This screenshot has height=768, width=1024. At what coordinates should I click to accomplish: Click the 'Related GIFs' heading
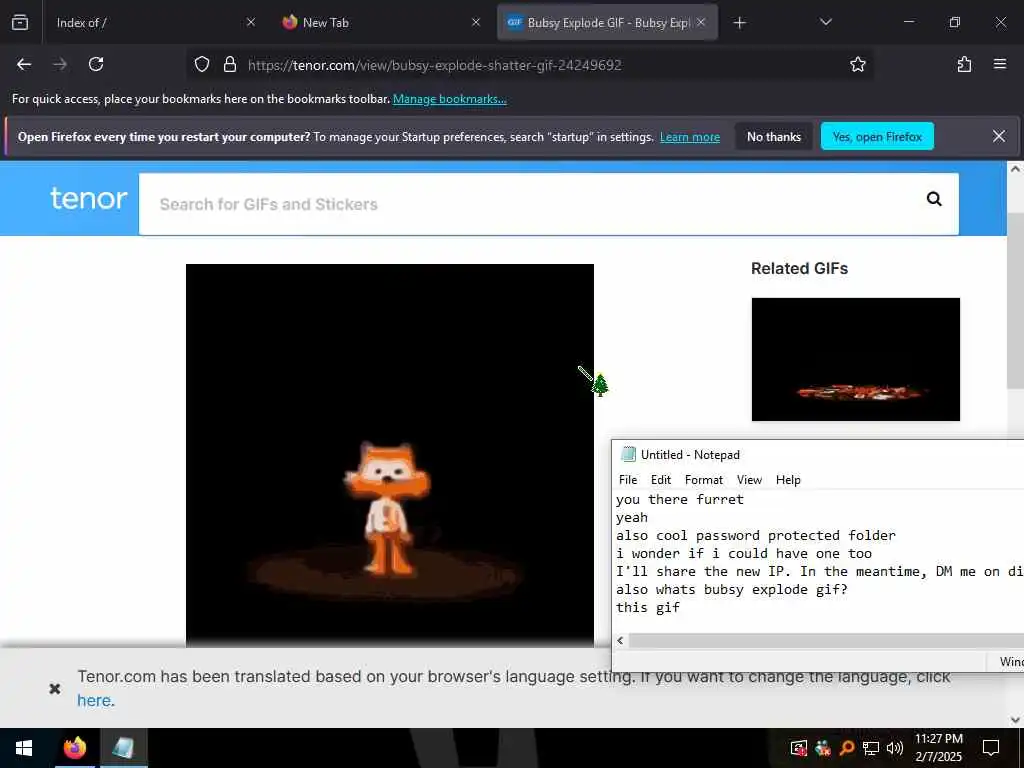[x=799, y=268]
